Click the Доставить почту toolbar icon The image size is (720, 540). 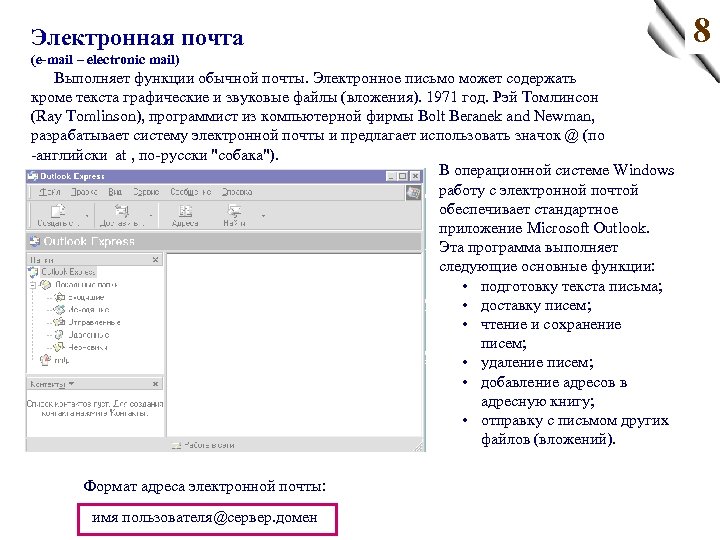click(121, 211)
